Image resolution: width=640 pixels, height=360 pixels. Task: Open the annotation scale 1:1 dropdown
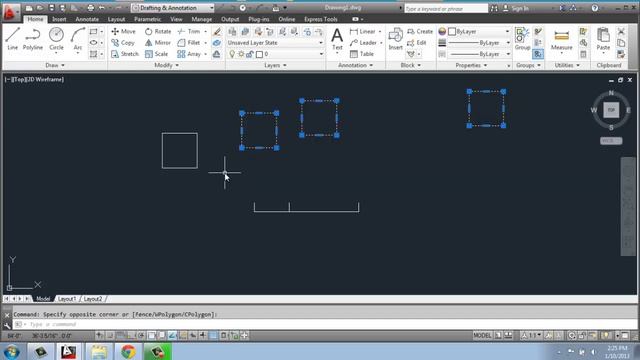click(x=532, y=336)
